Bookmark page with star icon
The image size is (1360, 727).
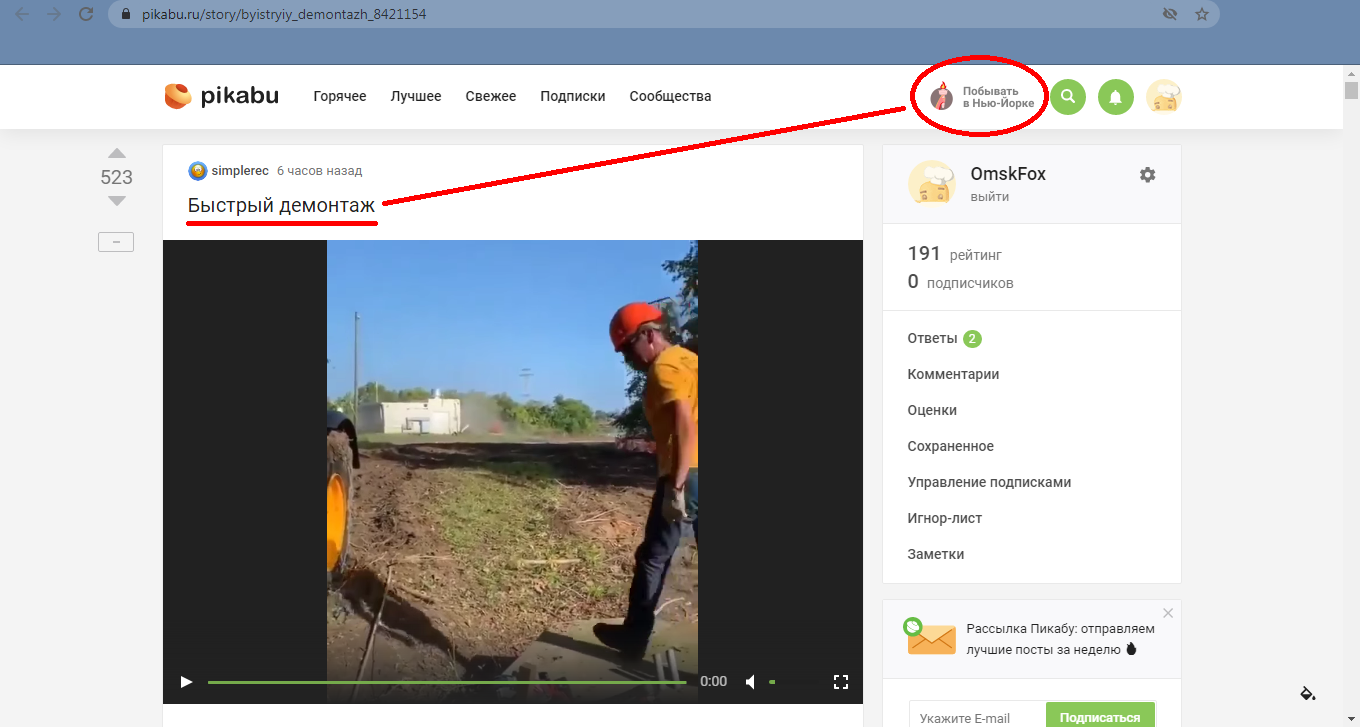1202,15
